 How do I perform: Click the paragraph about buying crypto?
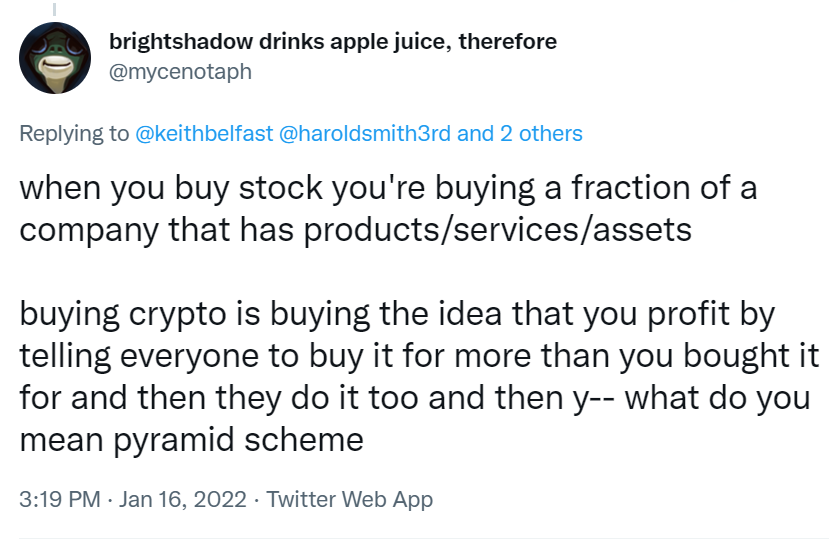(419, 377)
